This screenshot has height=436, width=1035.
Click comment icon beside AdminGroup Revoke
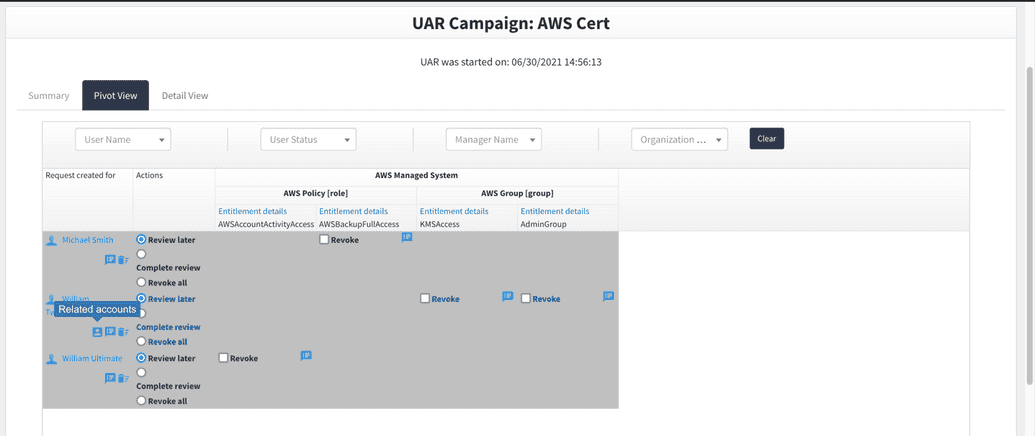608,296
